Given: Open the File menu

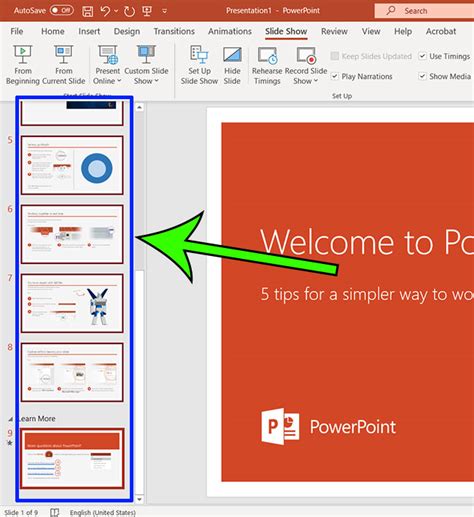Looking at the screenshot, I should 17,31.
